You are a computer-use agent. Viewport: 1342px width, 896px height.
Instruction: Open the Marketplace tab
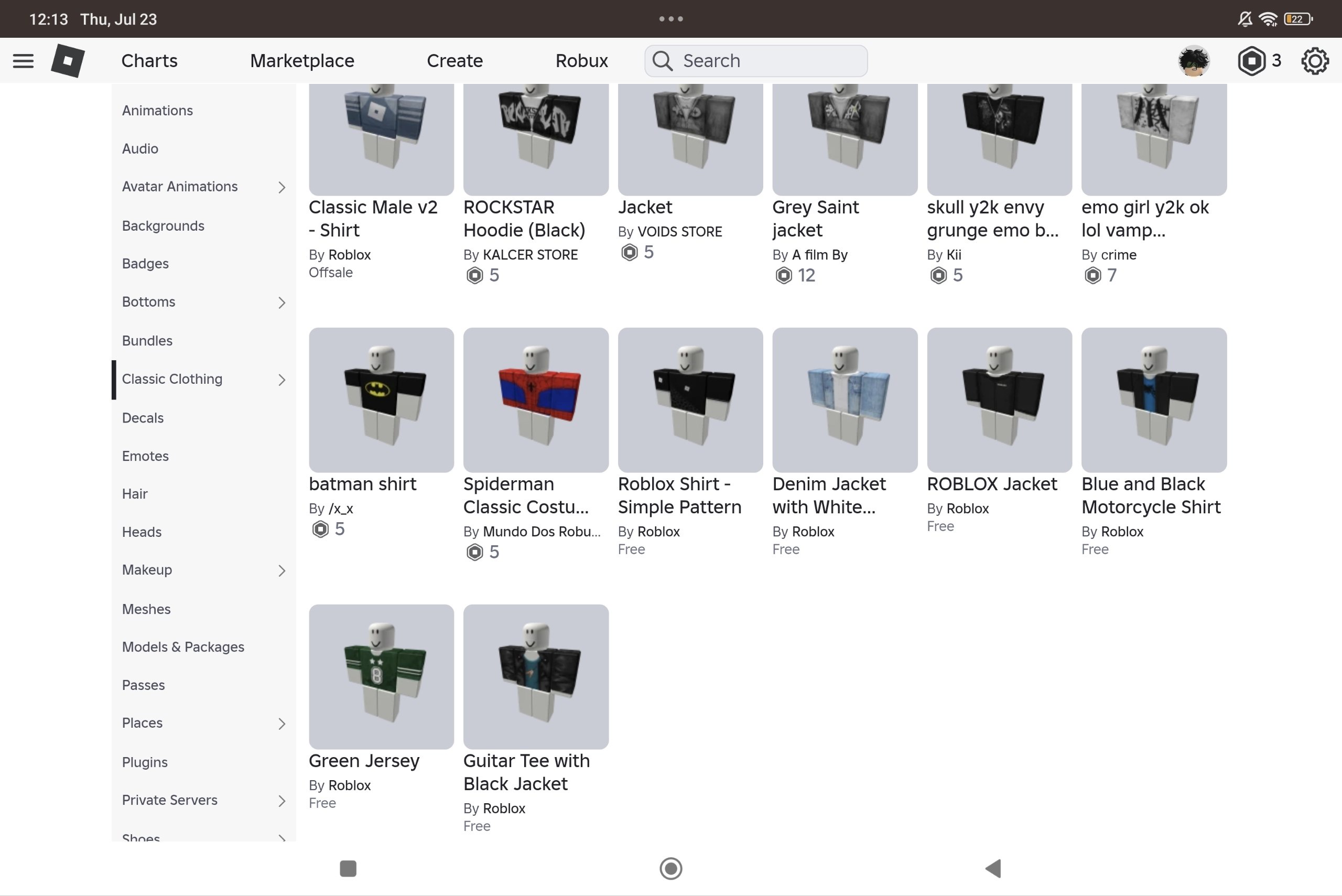[302, 61]
